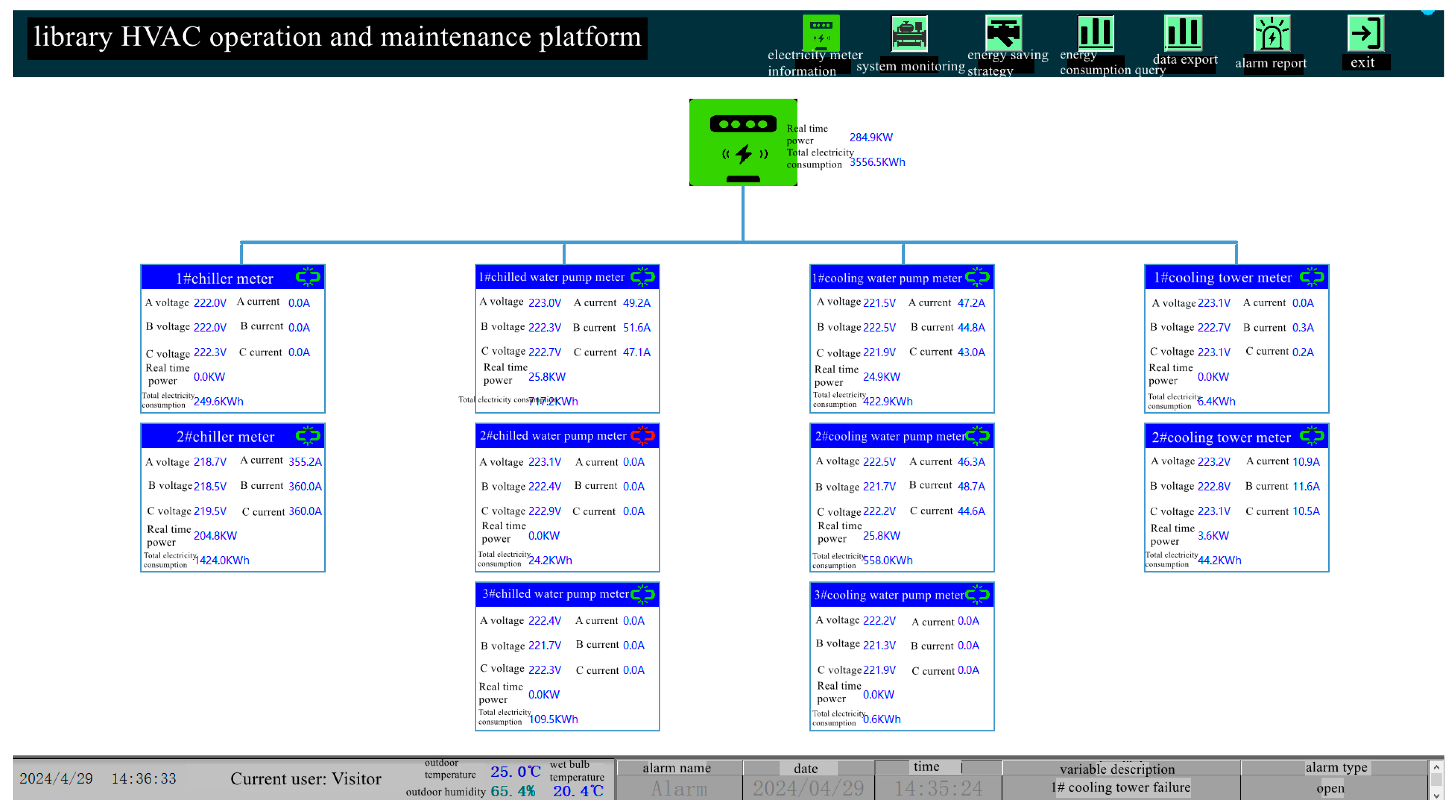
Task: Click the main green power meter icon
Action: 743,142
